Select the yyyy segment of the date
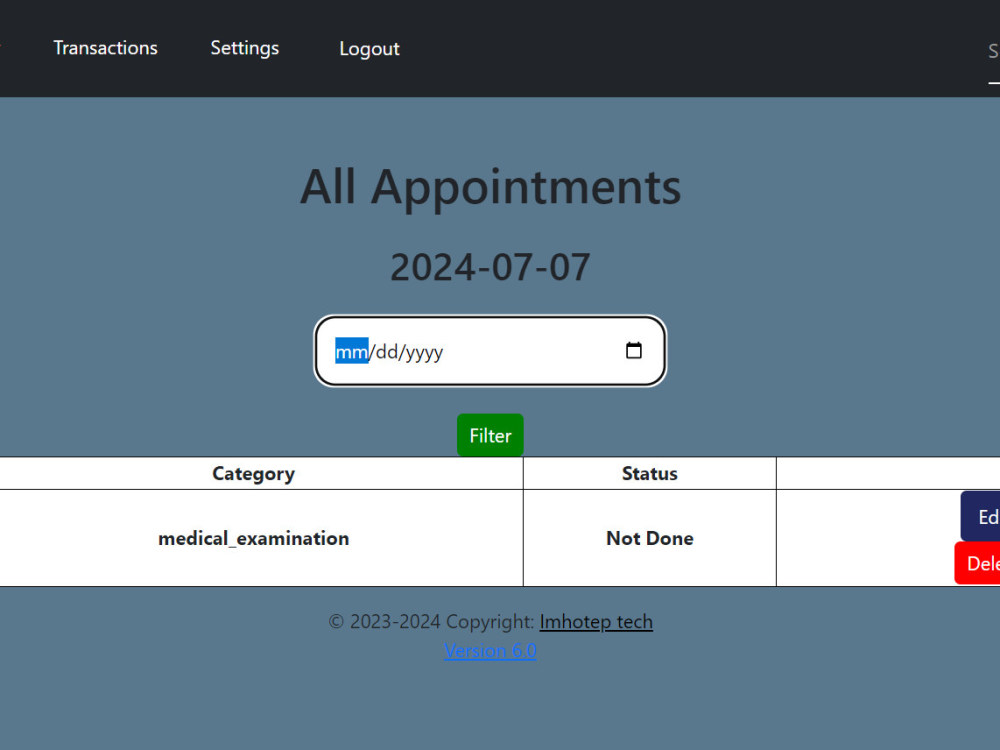The height and width of the screenshot is (750, 1000). (x=424, y=351)
